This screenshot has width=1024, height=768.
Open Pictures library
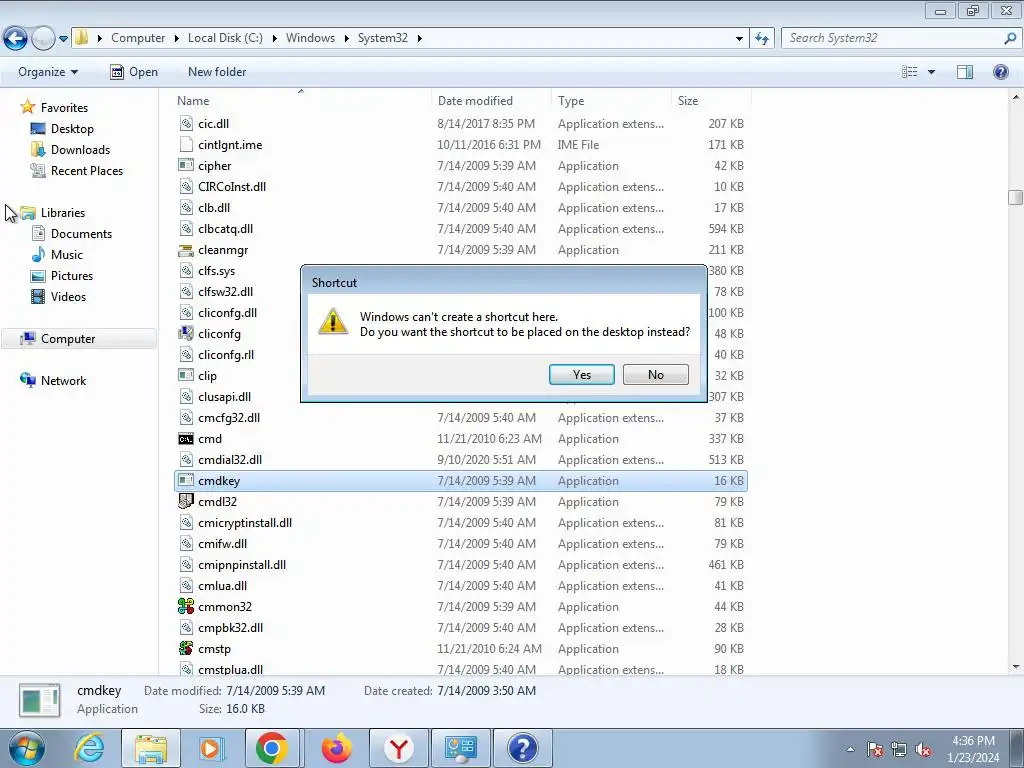pos(72,276)
